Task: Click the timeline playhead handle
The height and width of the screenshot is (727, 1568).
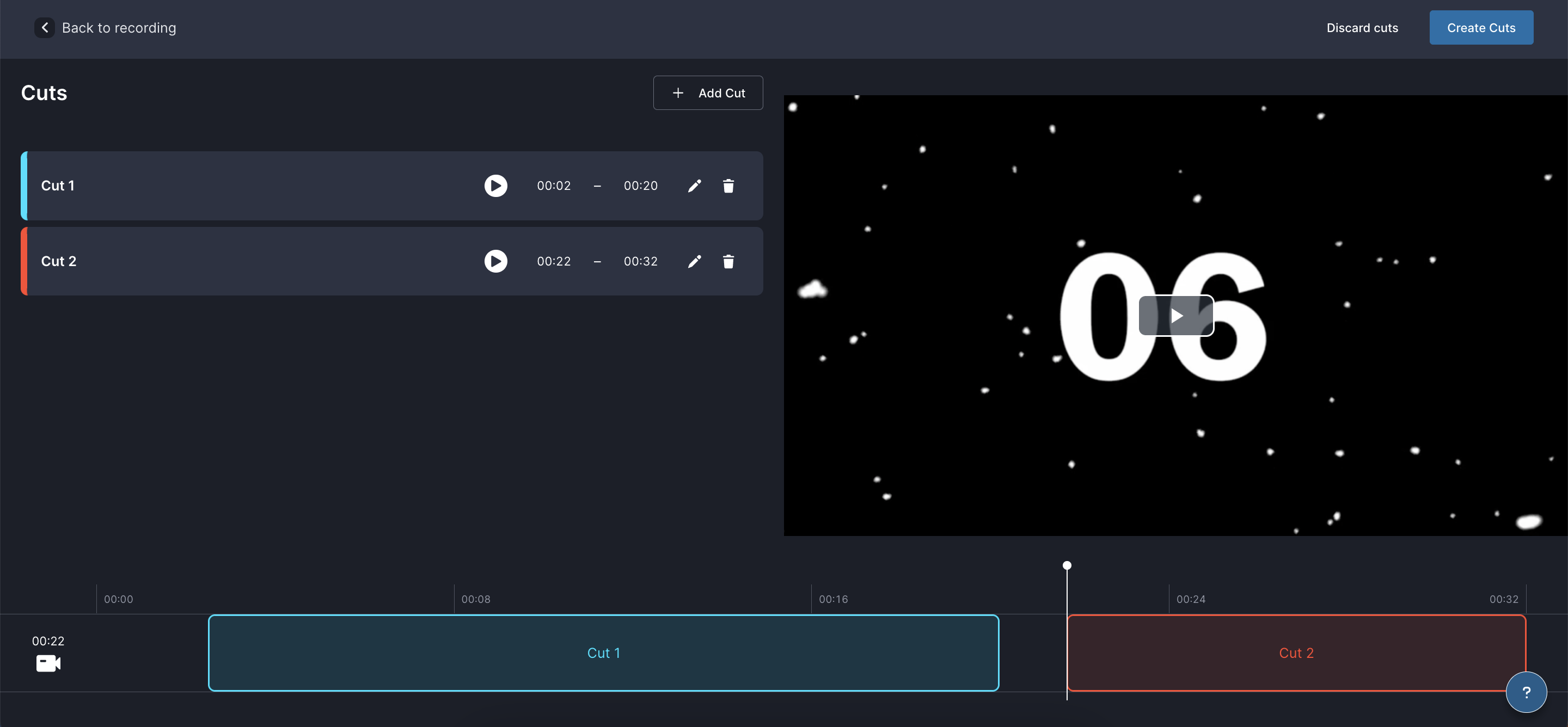Action: 1067,565
